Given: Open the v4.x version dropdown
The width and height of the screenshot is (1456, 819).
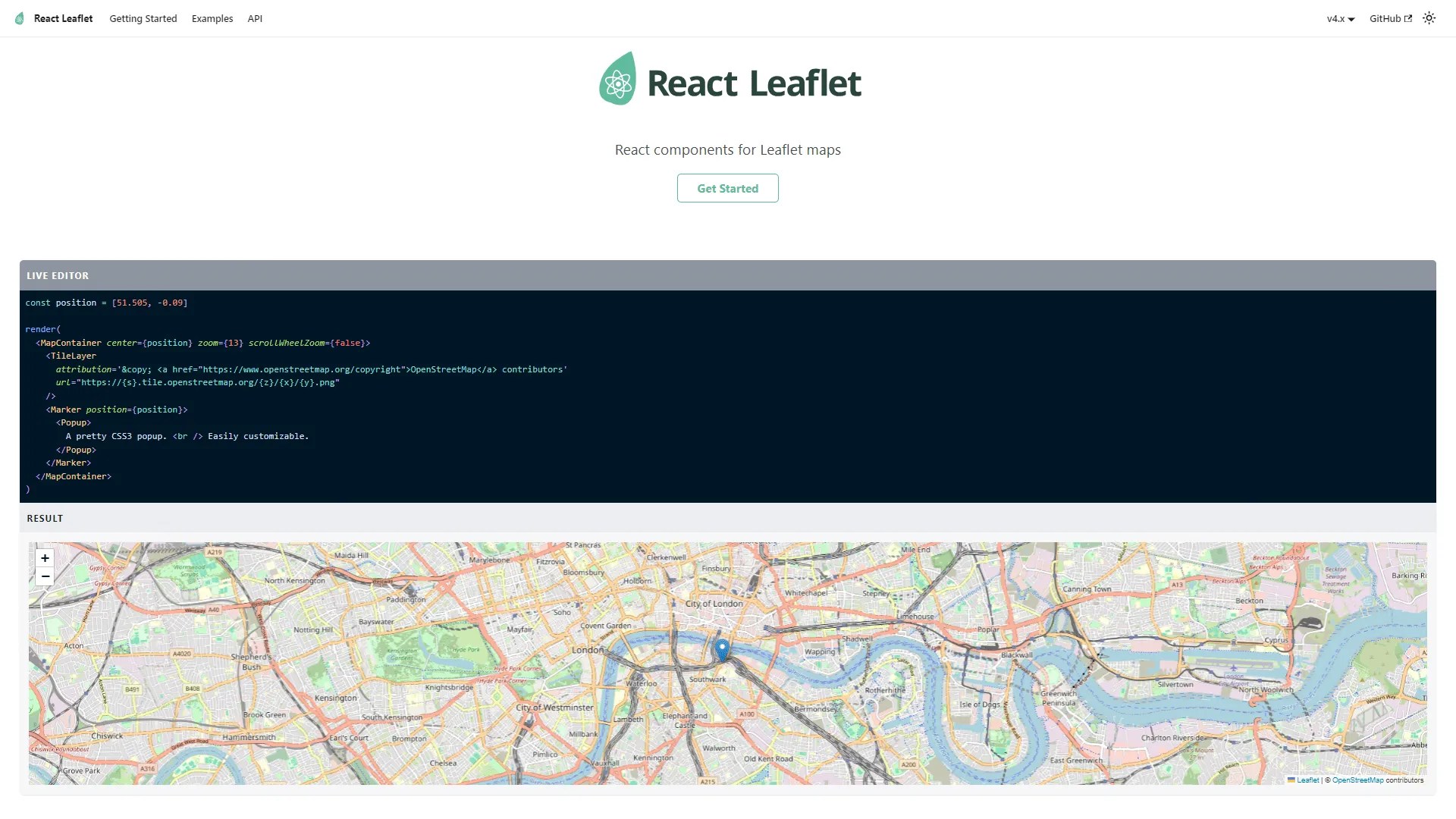Looking at the screenshot, I should tap(1341, 19).
